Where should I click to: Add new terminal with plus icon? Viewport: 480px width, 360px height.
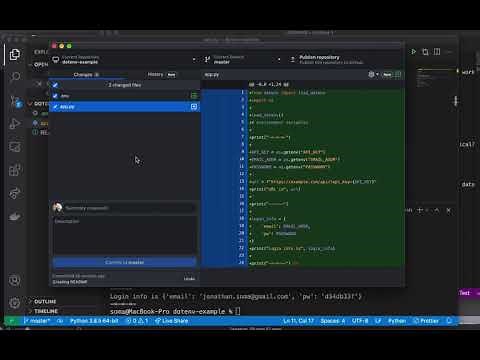420,210
